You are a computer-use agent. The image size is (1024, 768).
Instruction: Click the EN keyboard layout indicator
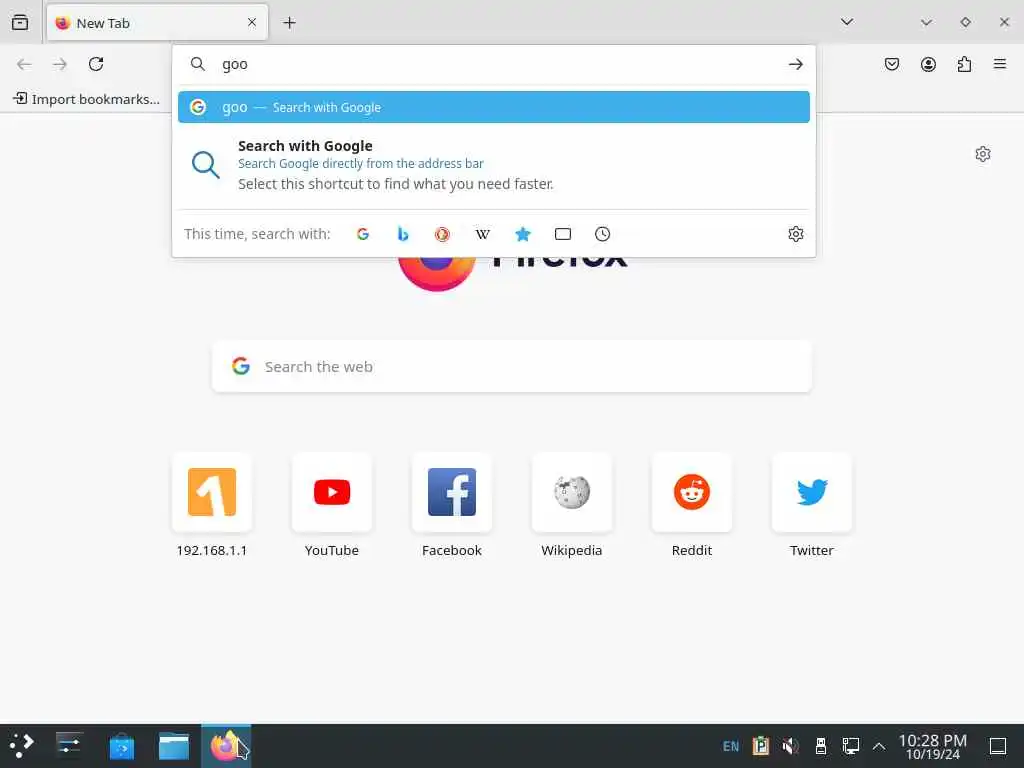point(731,746)
